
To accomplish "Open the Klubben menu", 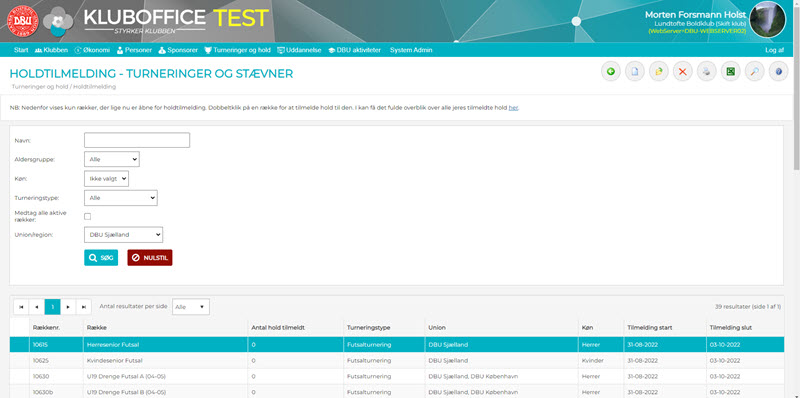I will (x=52, y=50).
